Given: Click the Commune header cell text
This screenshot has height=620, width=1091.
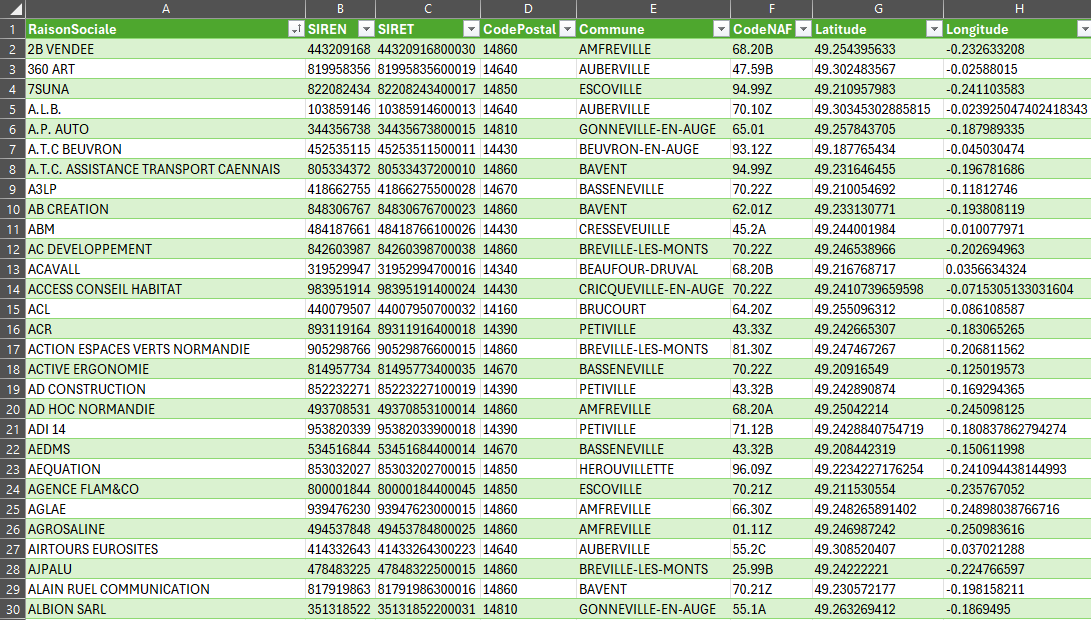Looking at the screenshot, I should [612, 29].
